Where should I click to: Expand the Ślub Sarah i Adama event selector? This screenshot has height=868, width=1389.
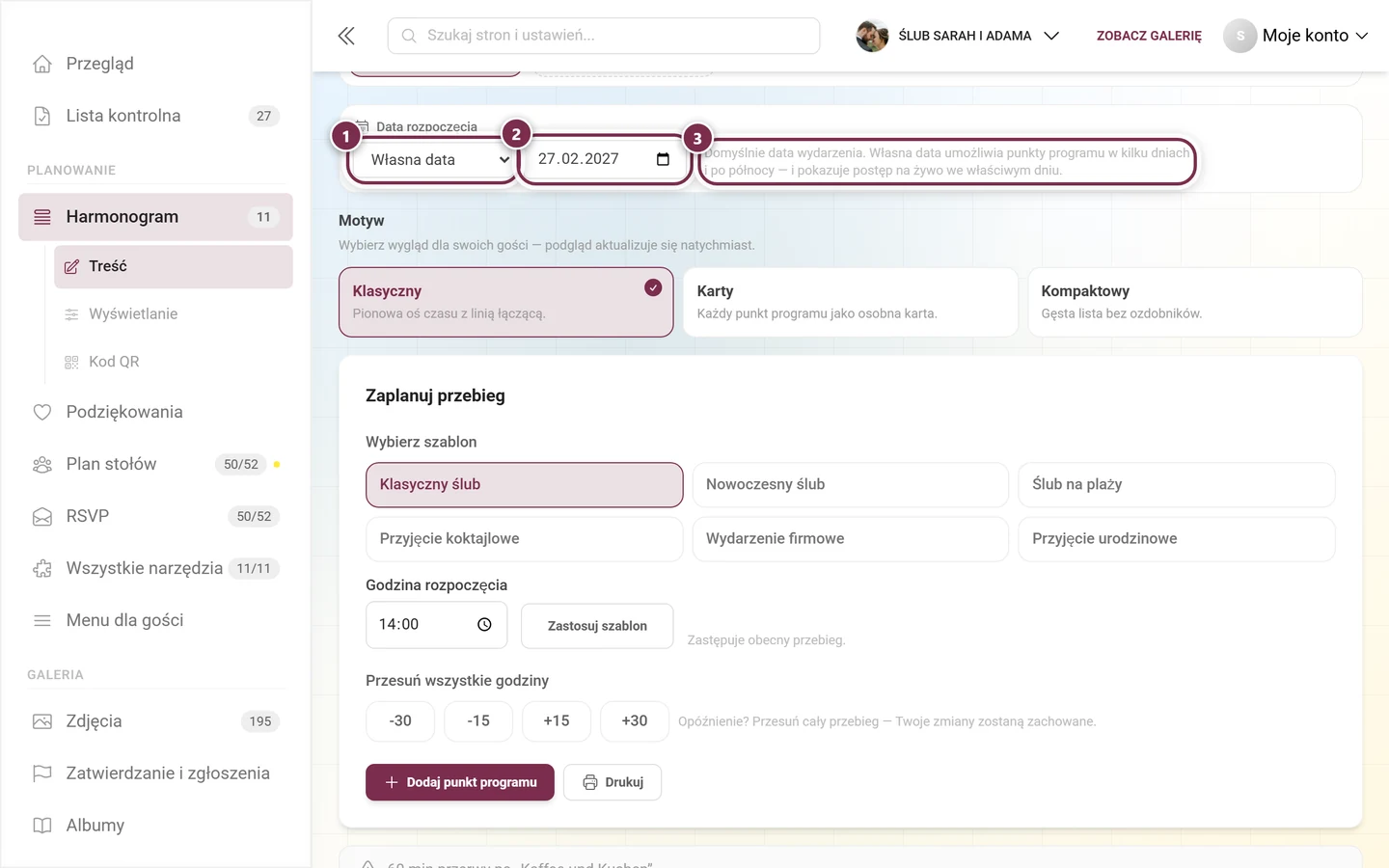(x=958, y=36)
